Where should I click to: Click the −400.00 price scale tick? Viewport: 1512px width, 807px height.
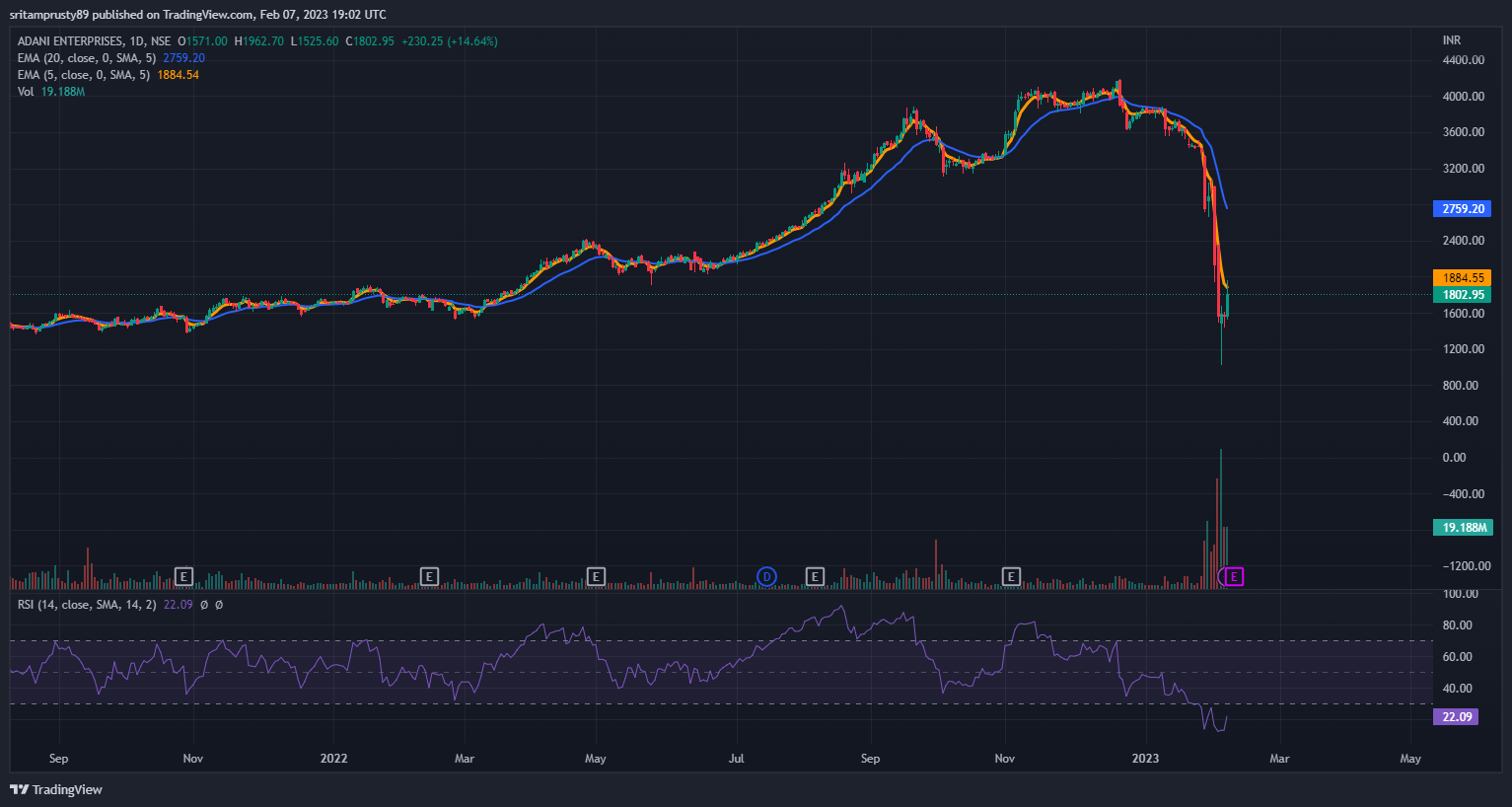click(1464, 494)
